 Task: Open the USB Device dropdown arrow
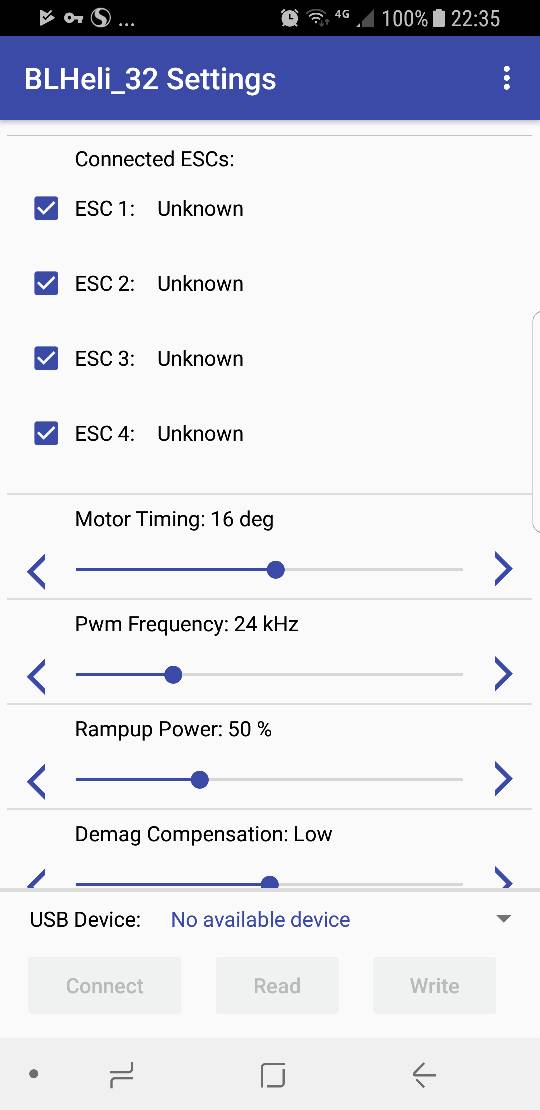click(x=503, y=919)
